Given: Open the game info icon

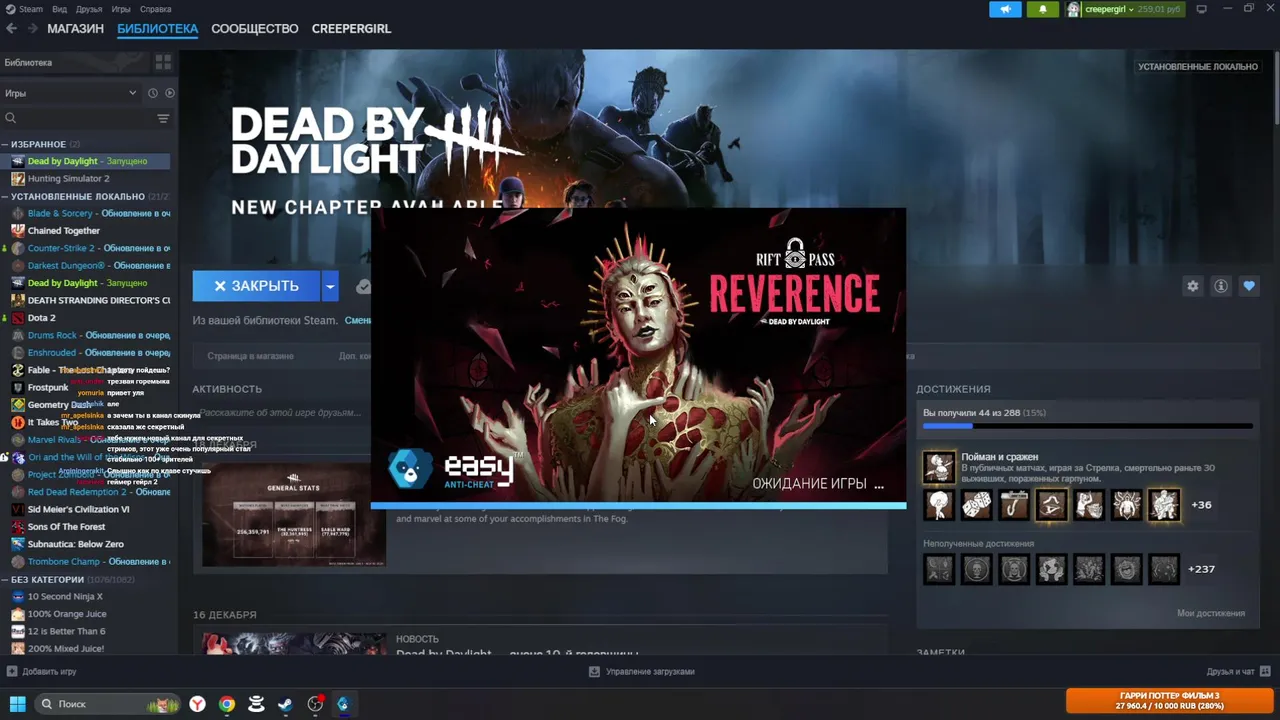Looking at the screenshot, I should point(1221,286).
